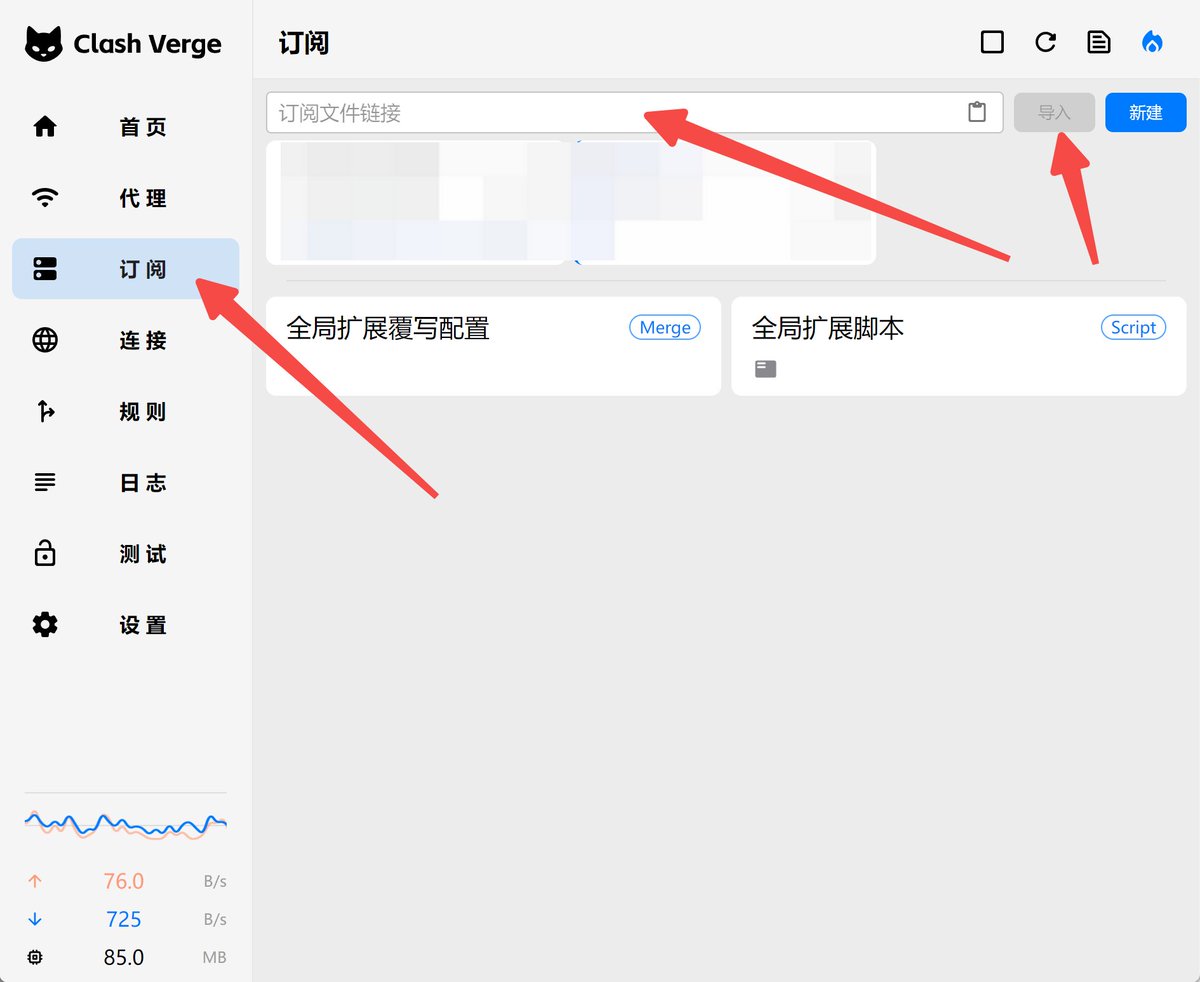
Task: Click the memory chip icon near 85.0 MB
Action: [x=36, y=957]
